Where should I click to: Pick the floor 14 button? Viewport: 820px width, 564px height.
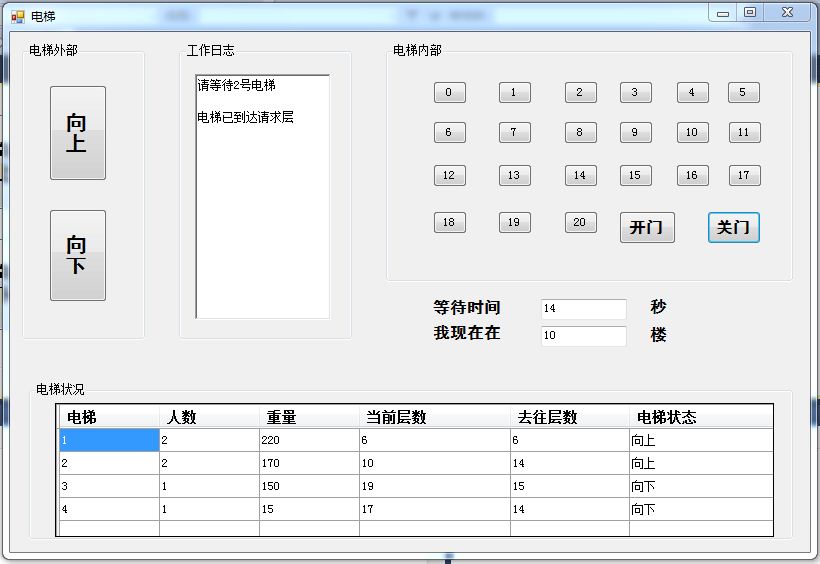(x=580, y=175)
